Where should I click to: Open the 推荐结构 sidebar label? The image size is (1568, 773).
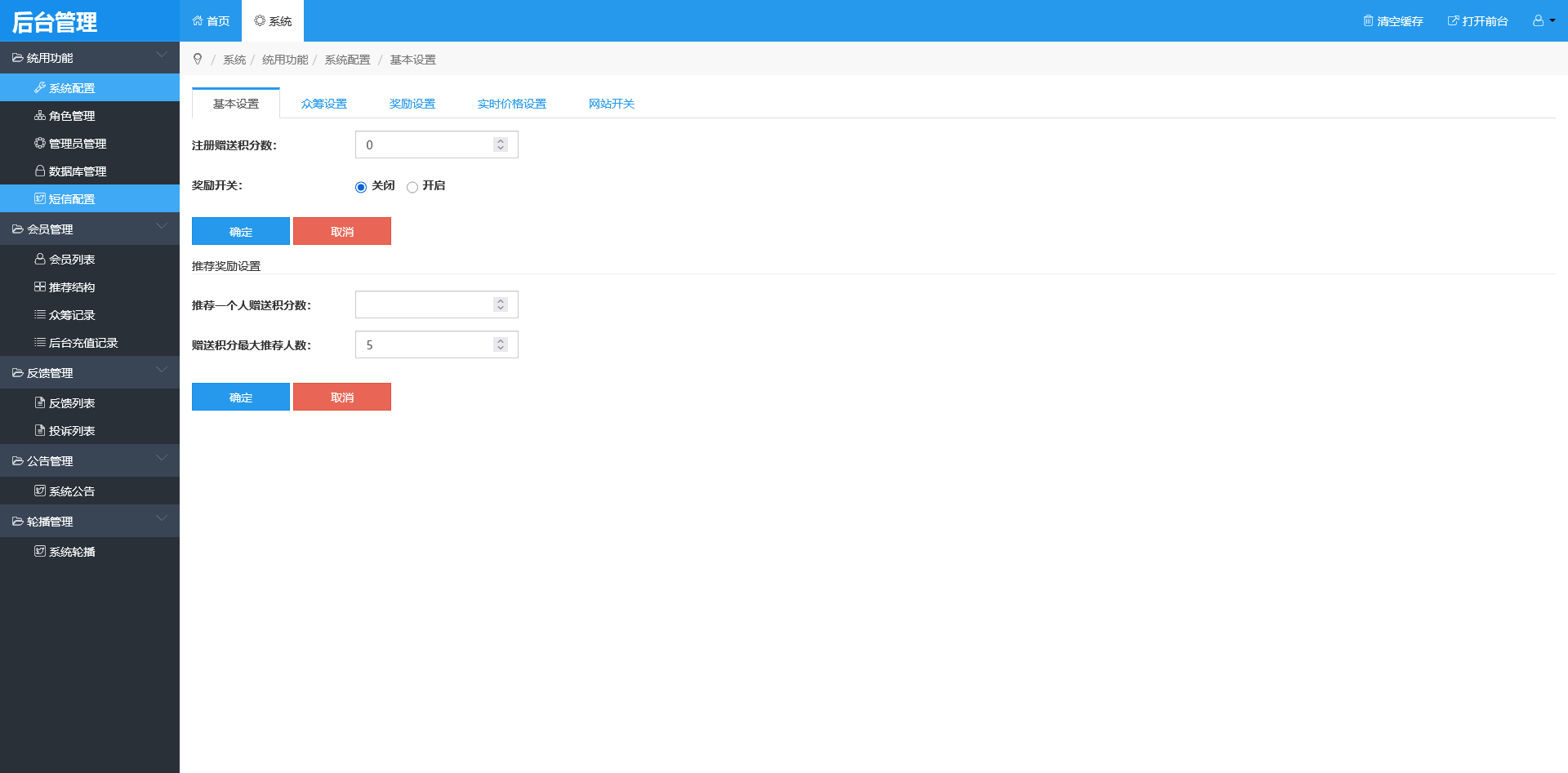pyautogui.click(x=72, y=287)
